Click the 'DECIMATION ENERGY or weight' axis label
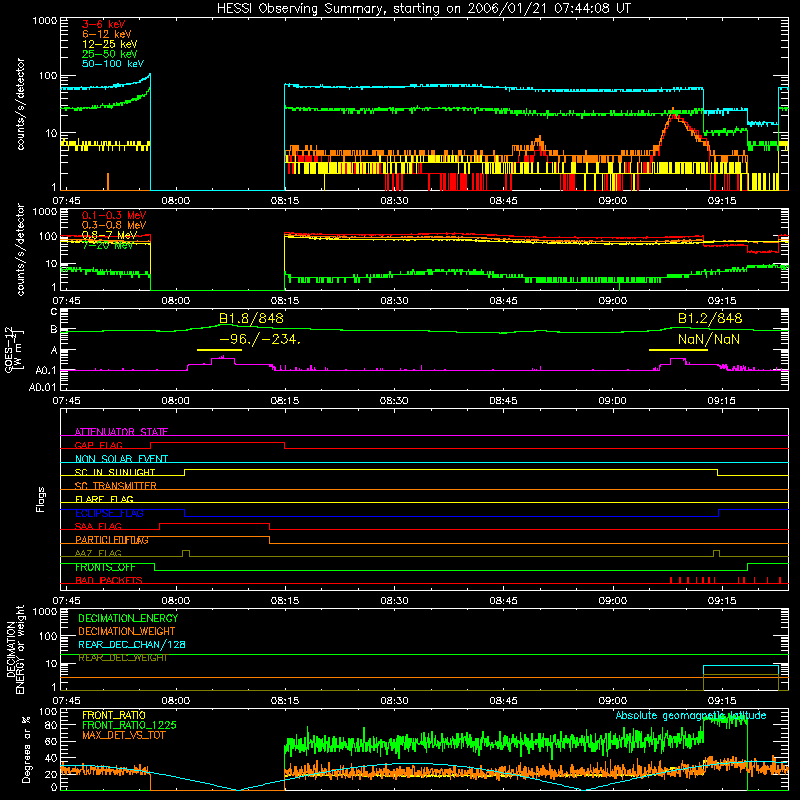Screen dimensions: 800x800 (x=15, y=649)
